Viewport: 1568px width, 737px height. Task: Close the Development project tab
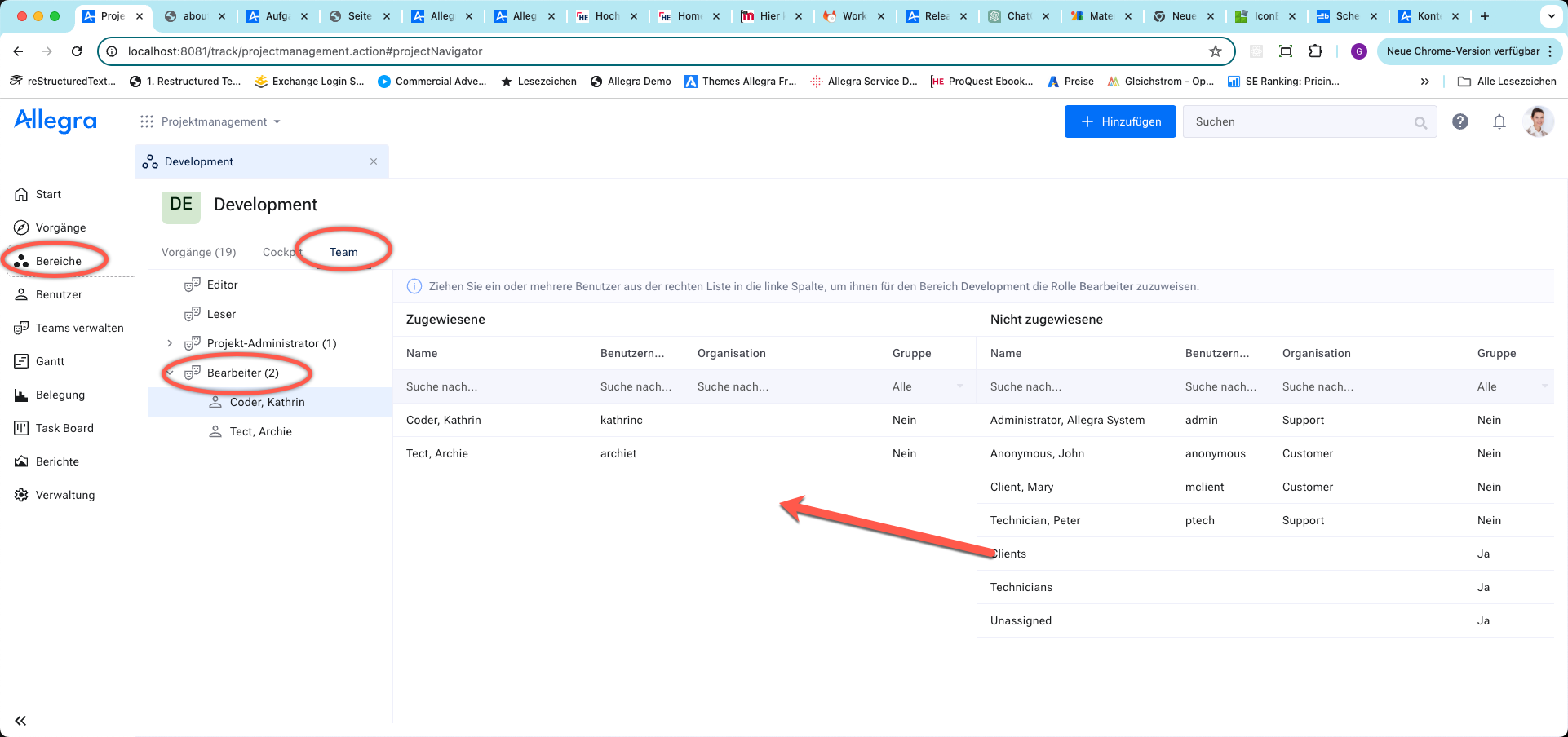(374, 161)
